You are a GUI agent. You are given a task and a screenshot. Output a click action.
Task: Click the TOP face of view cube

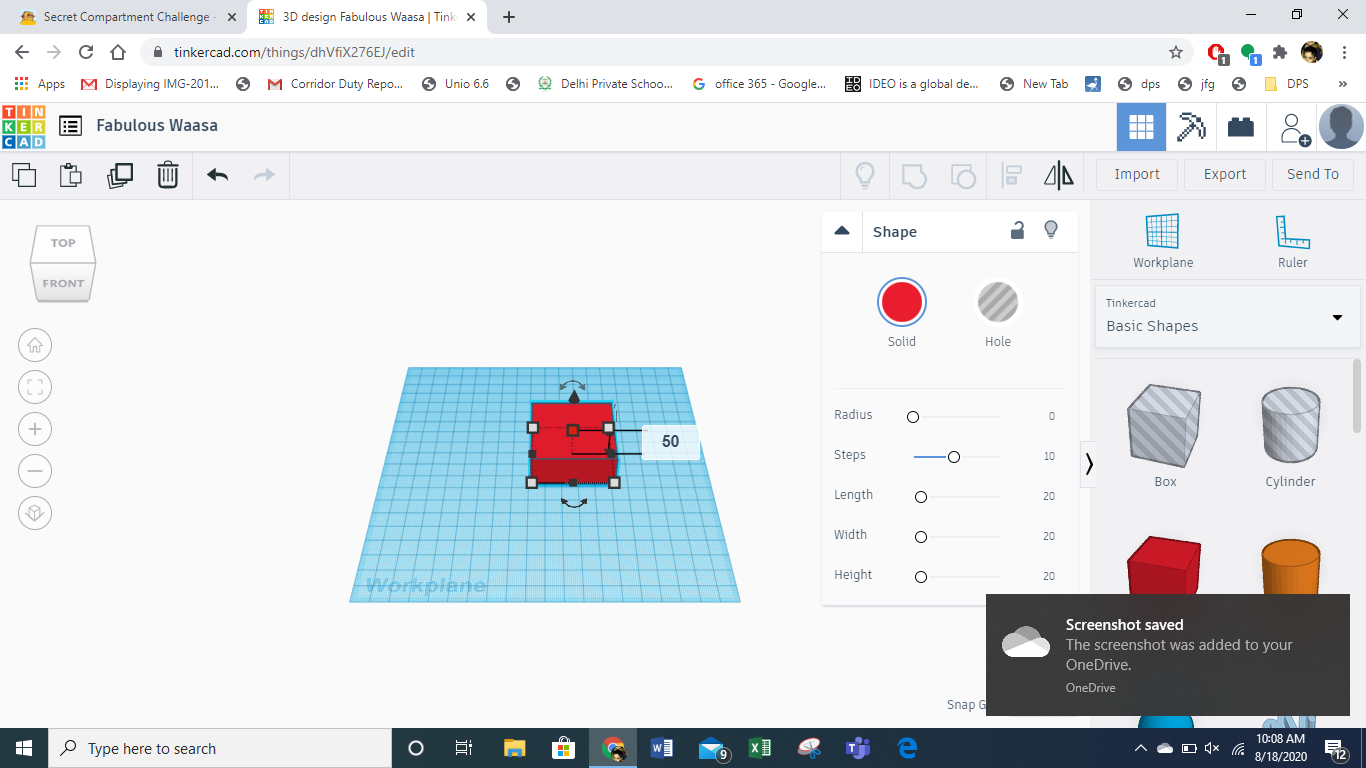(63, 243)
